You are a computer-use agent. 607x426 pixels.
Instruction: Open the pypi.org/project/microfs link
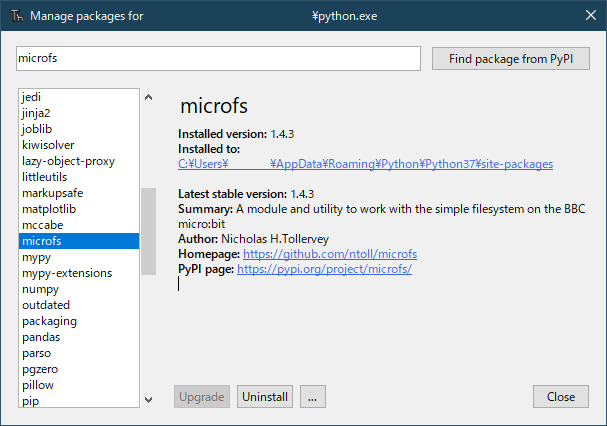pyautogui.click(x=324, y=269)
